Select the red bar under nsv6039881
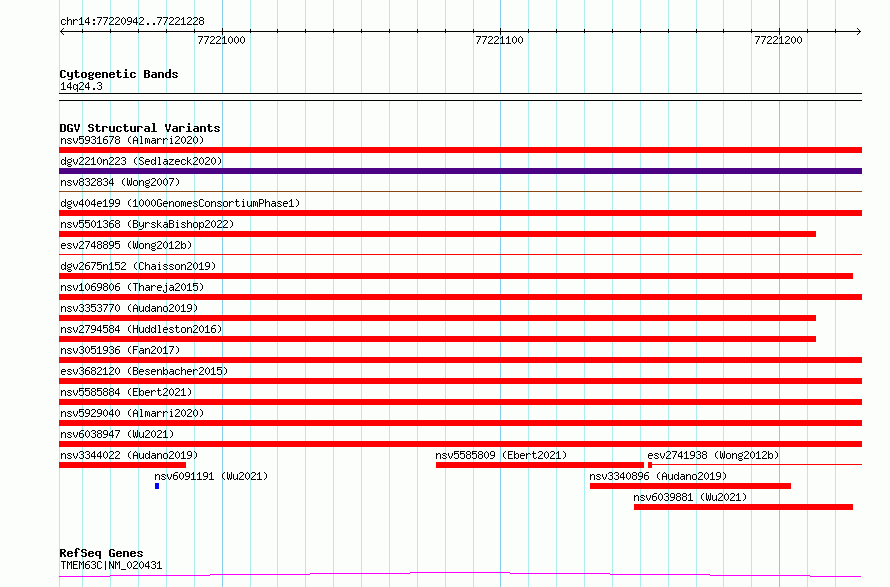 click(744, 507)
